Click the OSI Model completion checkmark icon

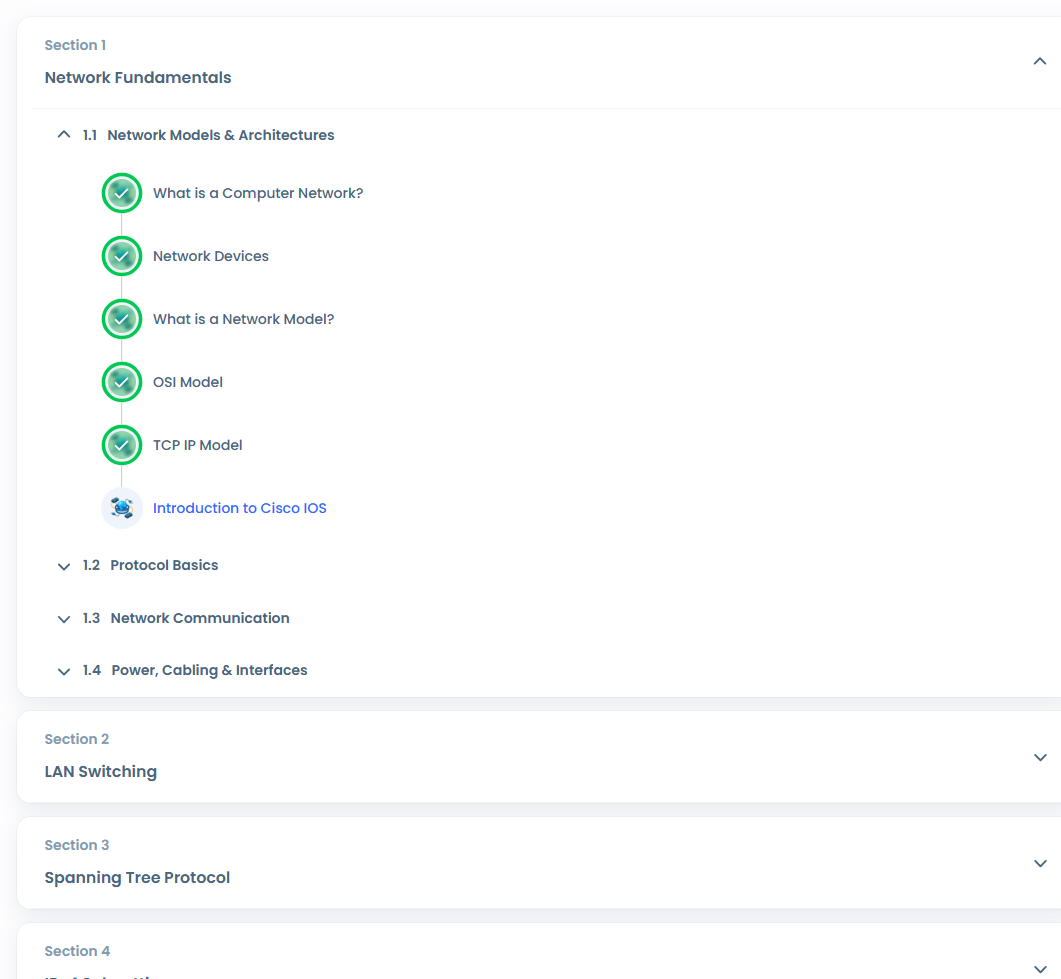coord(122,382)
